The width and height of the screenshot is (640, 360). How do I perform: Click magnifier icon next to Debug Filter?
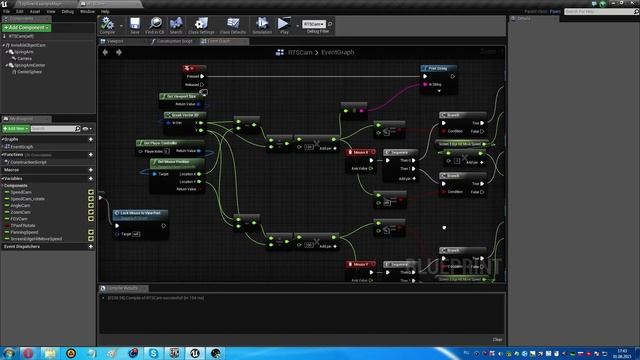330,24
